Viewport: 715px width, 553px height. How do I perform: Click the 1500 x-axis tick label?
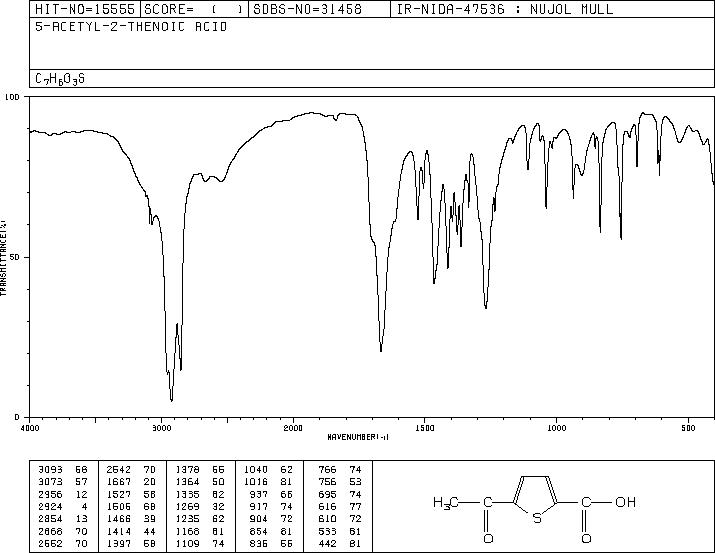425,428
